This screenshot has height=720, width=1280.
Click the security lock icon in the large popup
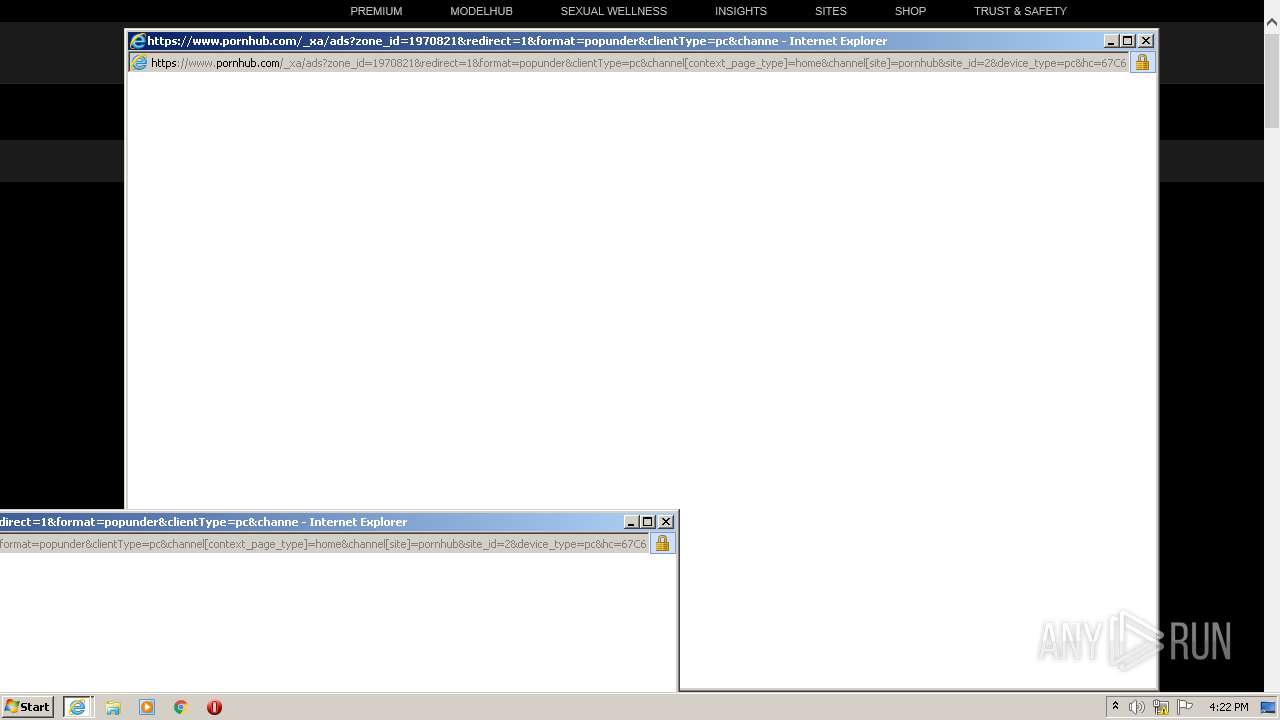[x=1142, y=63]
